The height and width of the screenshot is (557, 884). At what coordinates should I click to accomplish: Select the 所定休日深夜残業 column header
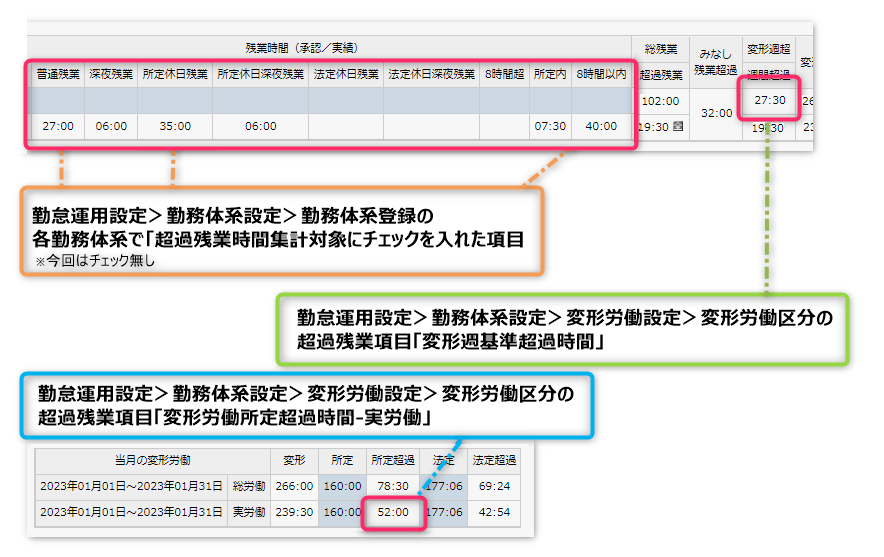pyautogui.click(x=260, y=74)
